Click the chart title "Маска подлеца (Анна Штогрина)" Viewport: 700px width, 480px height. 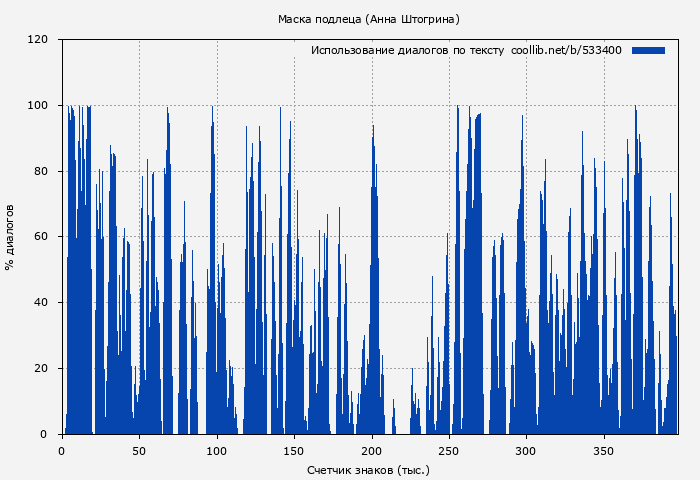pyautogui.click(x=369, y=19)
